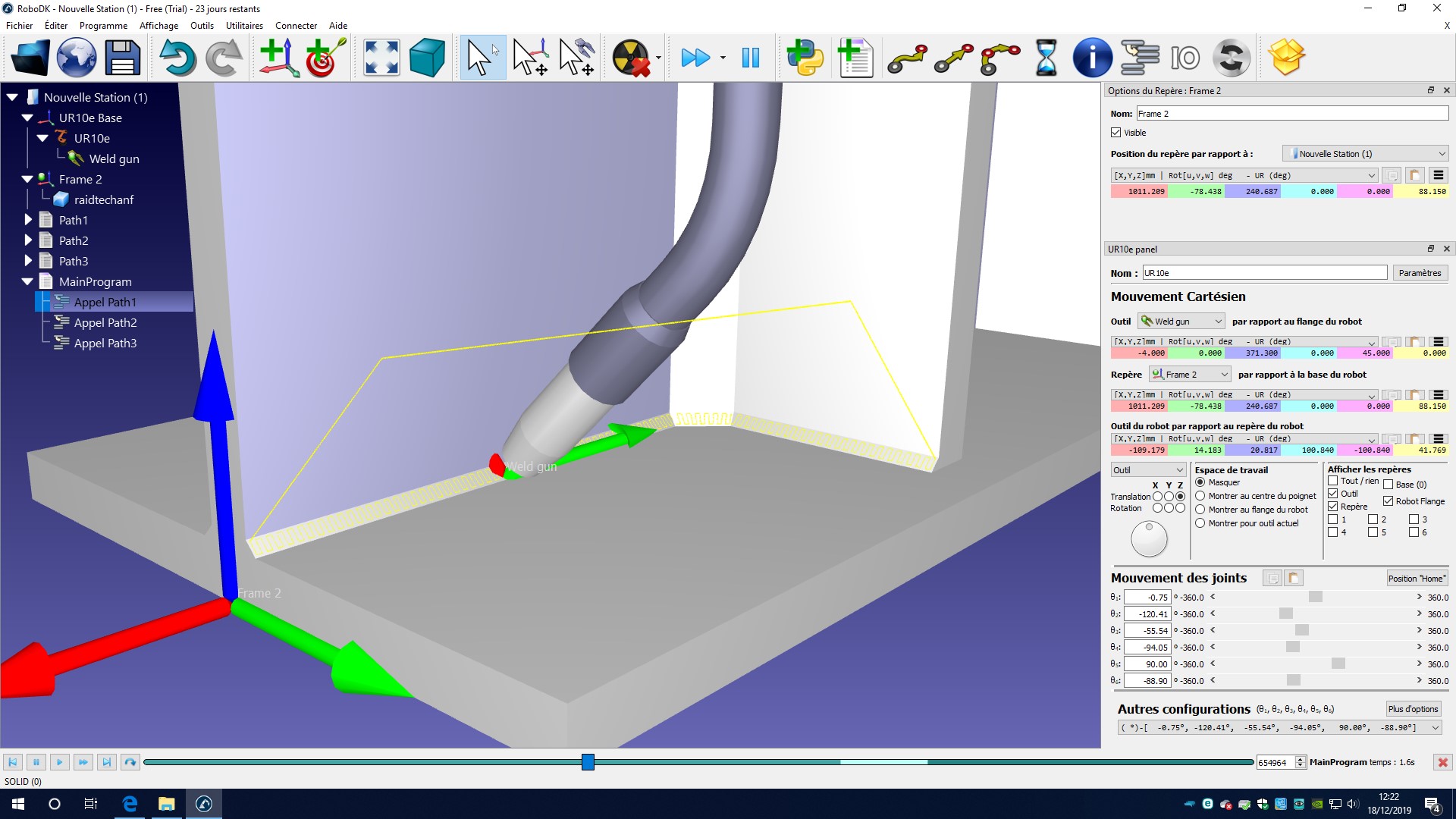Click the Add Python program icon
Screen dimensions: 1456x819
[805, 58]
